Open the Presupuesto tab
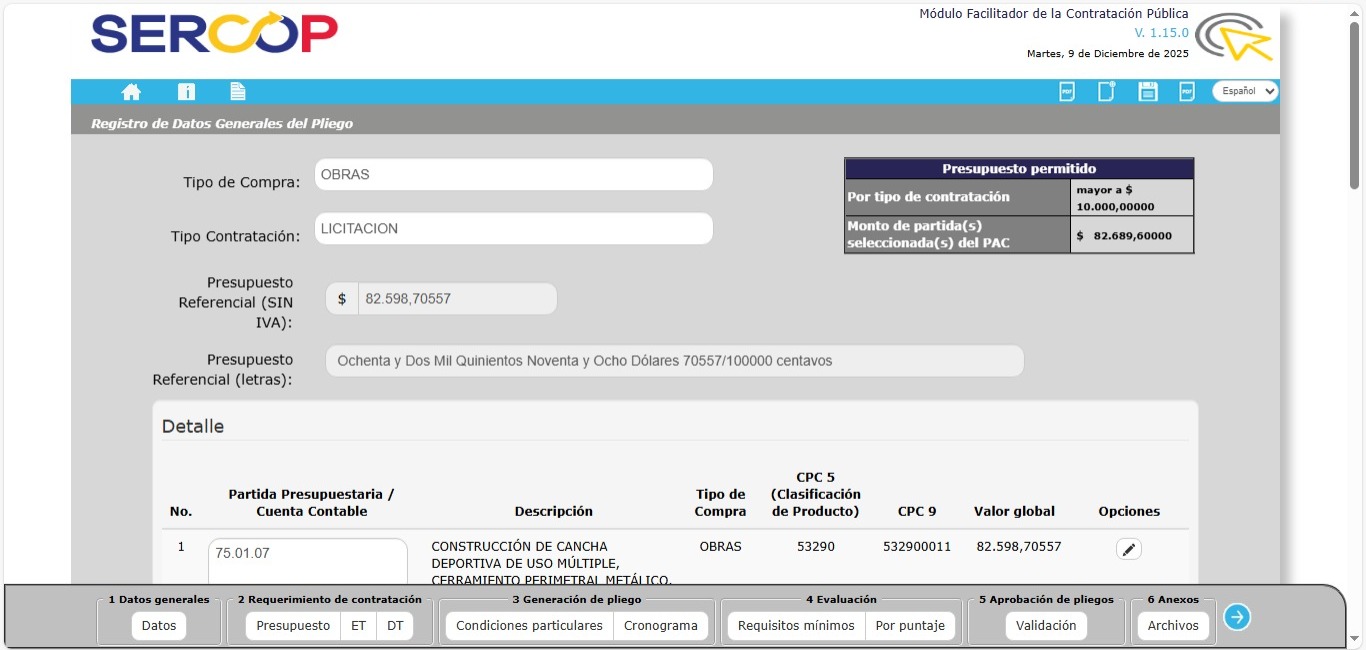The width and height of the screenshot is (1366, 650). click(x=293, y=626)
